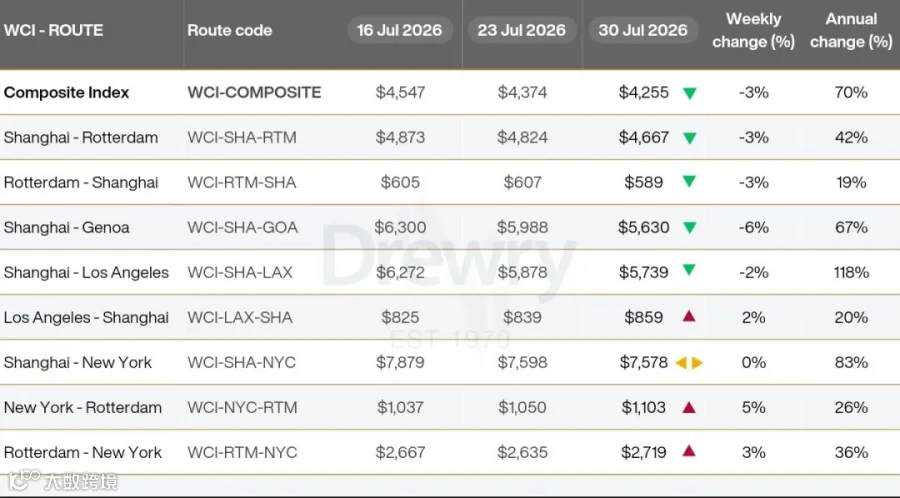The height and width of the screenshot is (498, 900).
Task: Click the green down arrow for Composite Index
Action: click(689, 93)
